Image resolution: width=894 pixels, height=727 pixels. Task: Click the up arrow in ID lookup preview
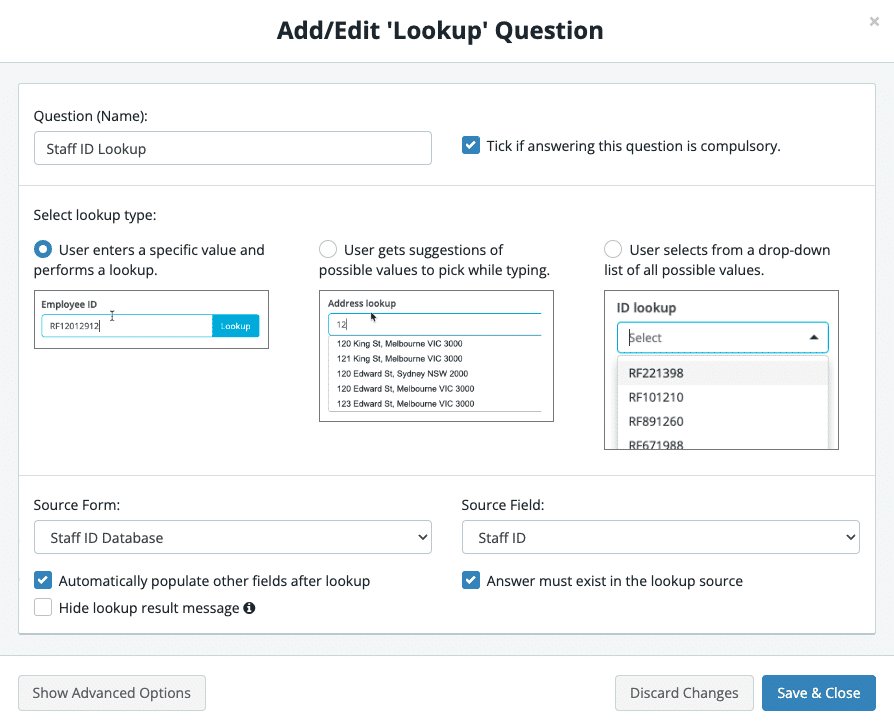tap(814, 338)
